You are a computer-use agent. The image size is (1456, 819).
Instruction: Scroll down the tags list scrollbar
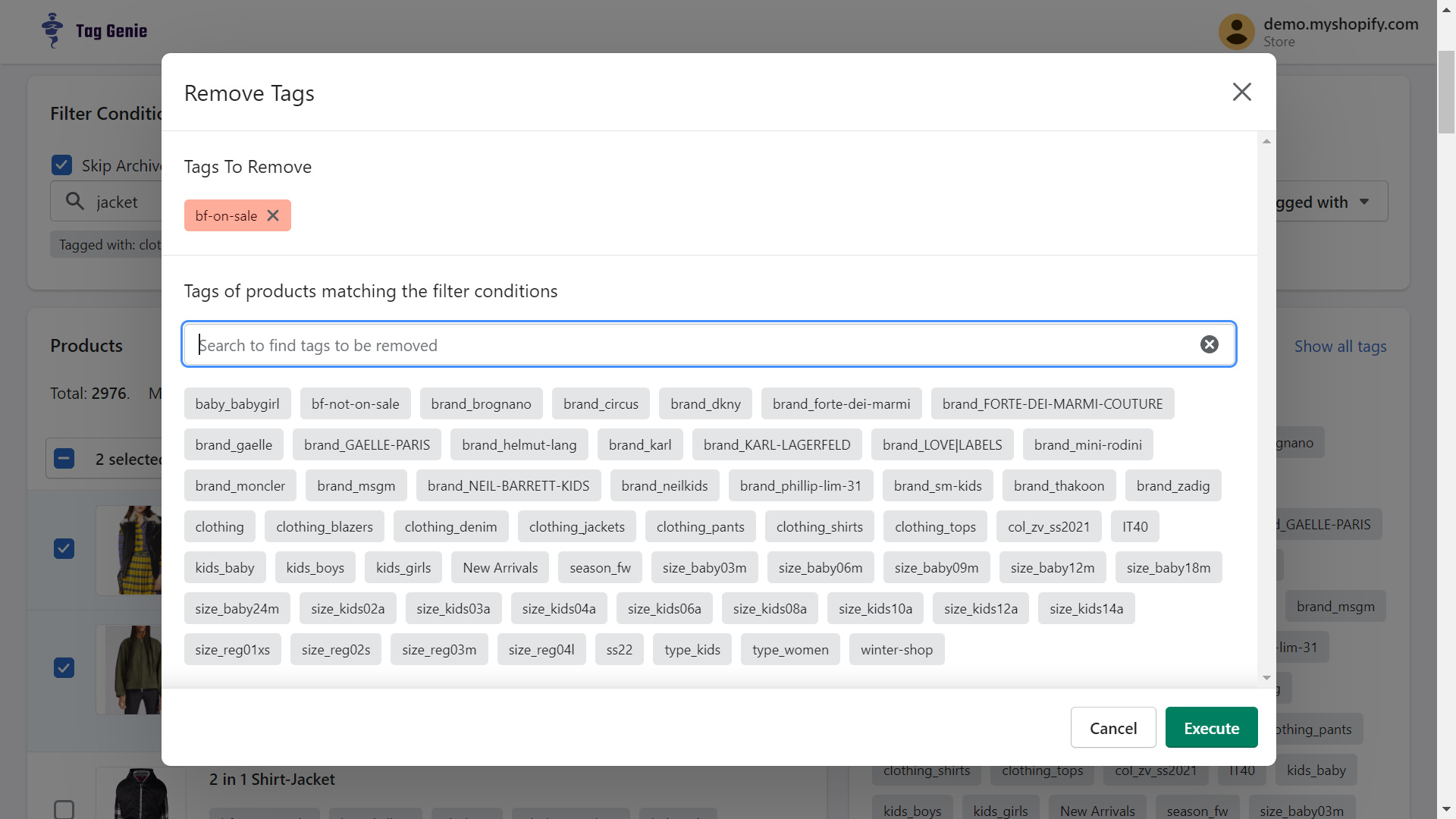coord(1266,678)
